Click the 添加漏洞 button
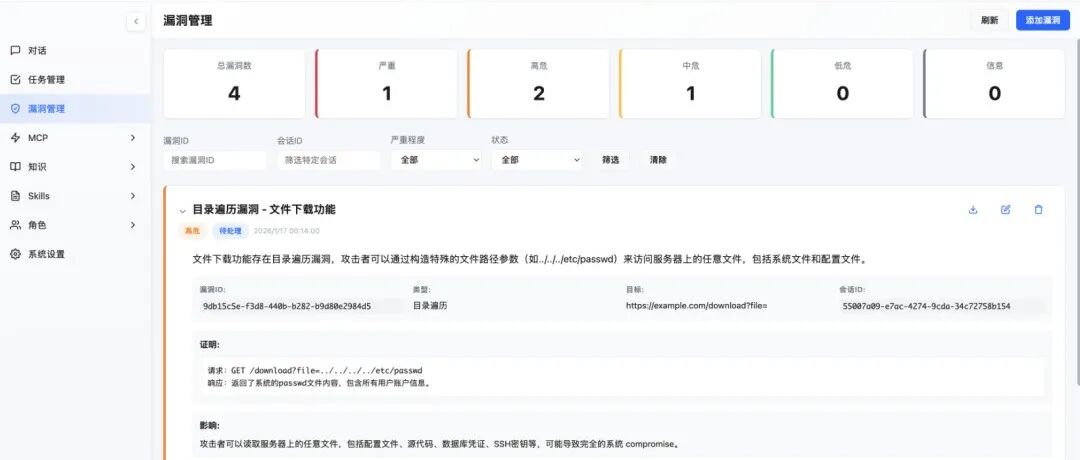Viewport: 1080px width, 460px height. [1043, 21]
